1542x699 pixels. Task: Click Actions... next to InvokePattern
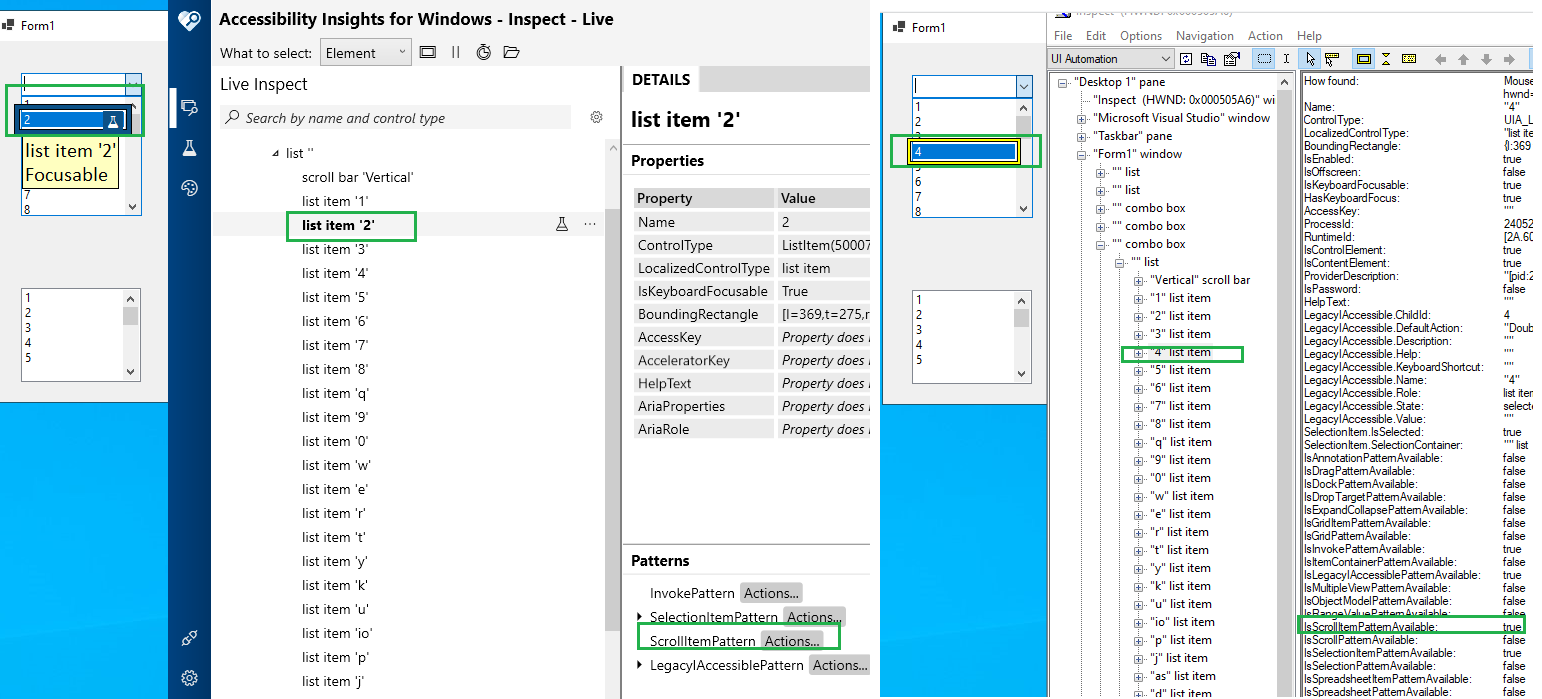point(771,593)
